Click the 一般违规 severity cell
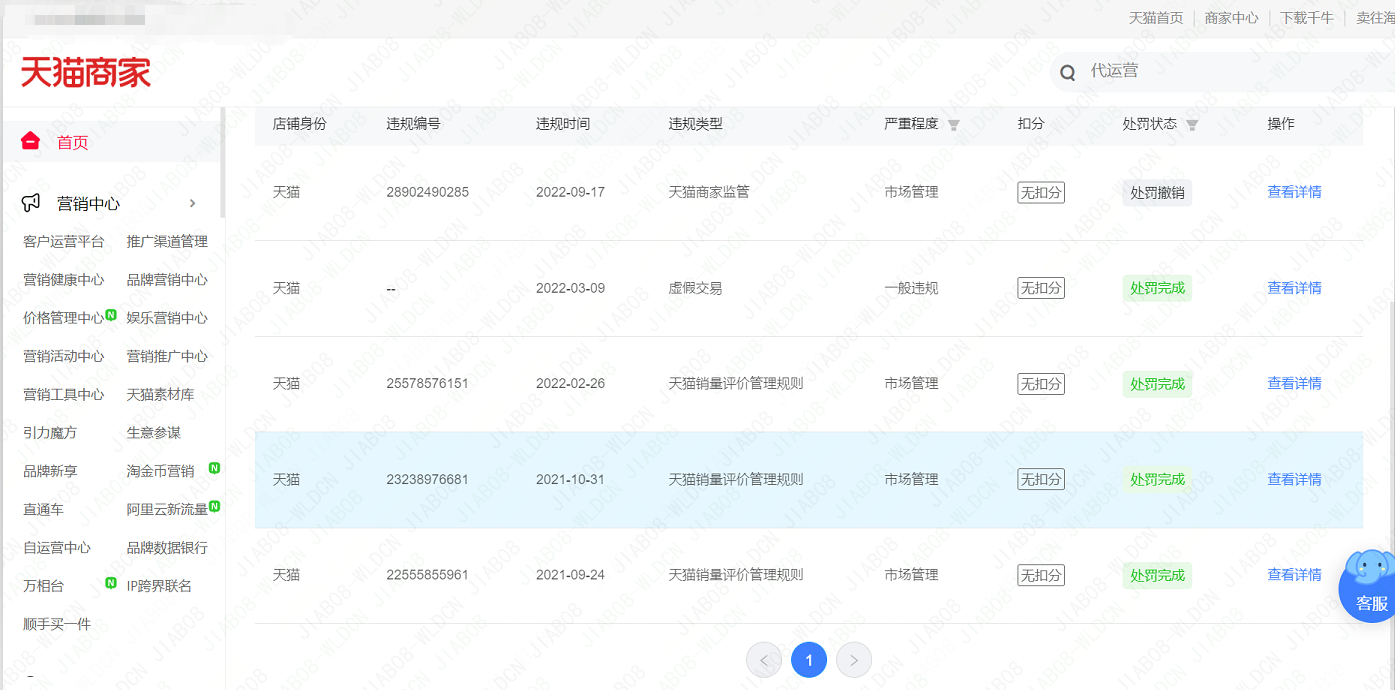1395x690 pixels. 911,288
